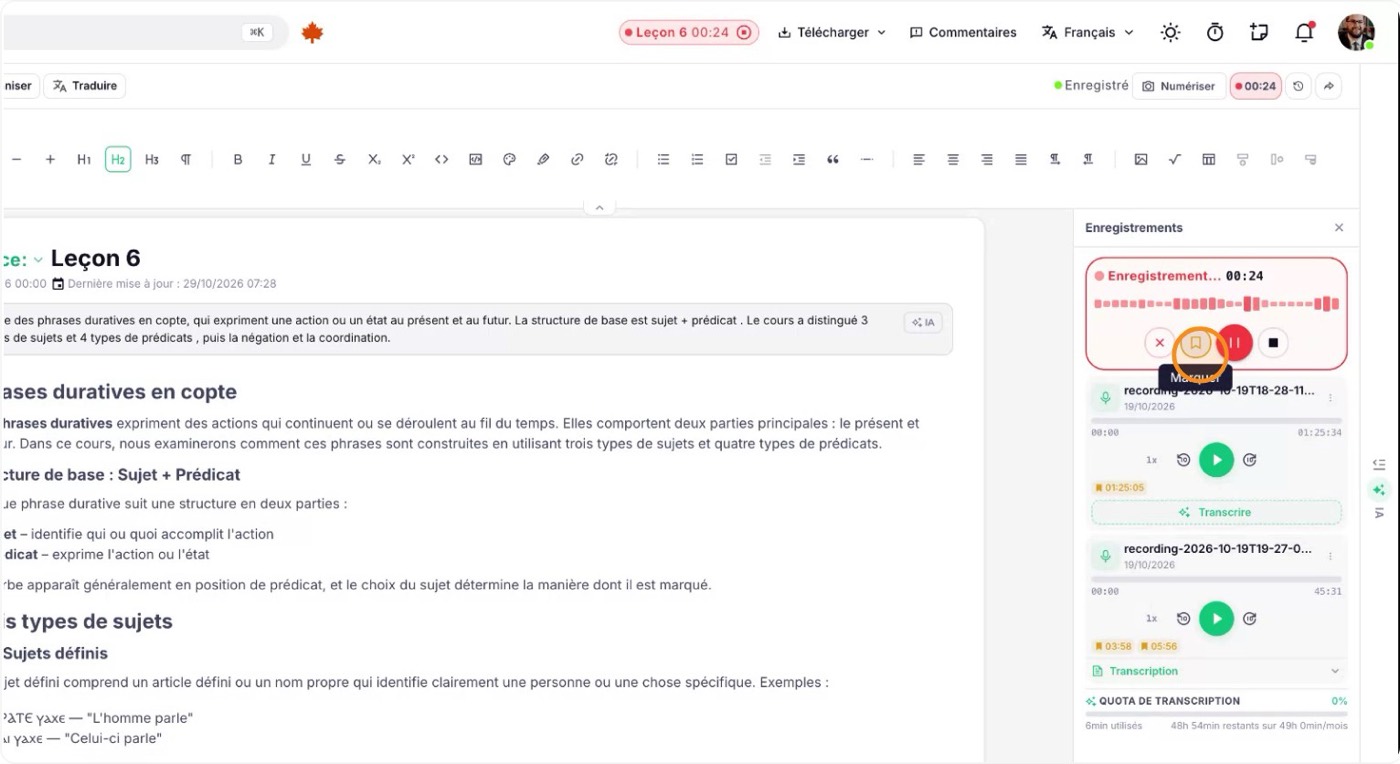This screenshot has height=764, width=1400.
Task: Toggle underline formatting
Action: [x=306, y=159]
